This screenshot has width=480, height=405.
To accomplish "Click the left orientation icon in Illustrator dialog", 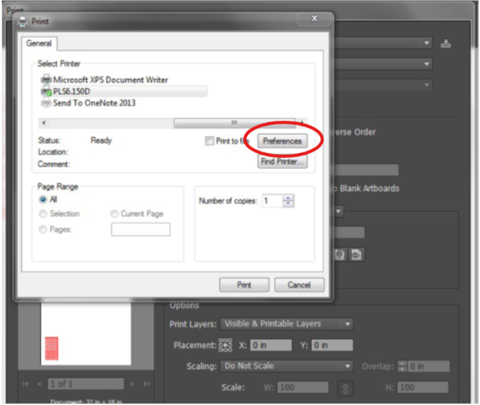I will 340,255.
